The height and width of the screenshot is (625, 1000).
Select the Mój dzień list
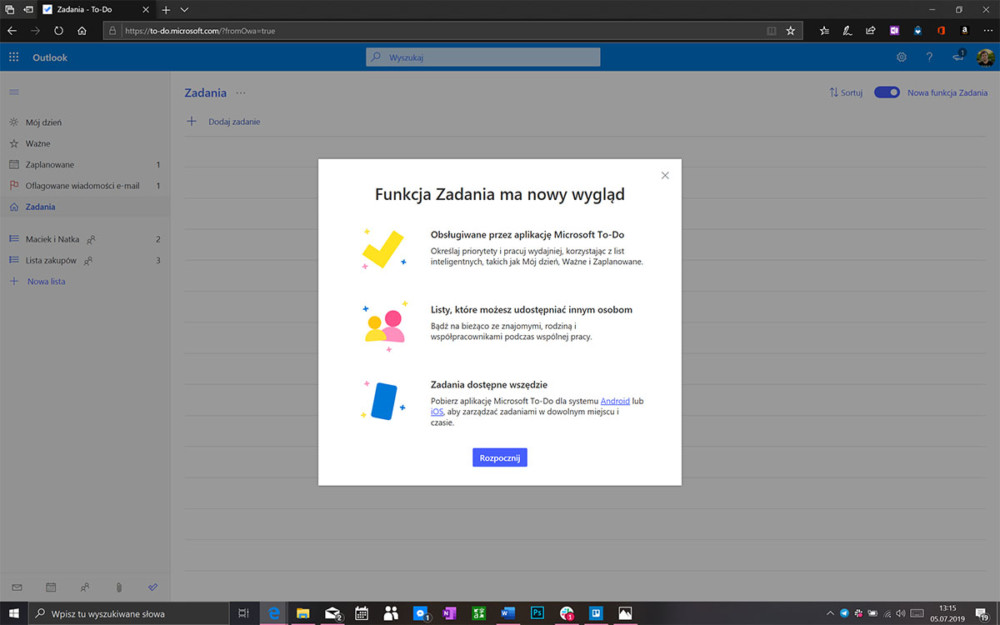[x=85, y=122]
